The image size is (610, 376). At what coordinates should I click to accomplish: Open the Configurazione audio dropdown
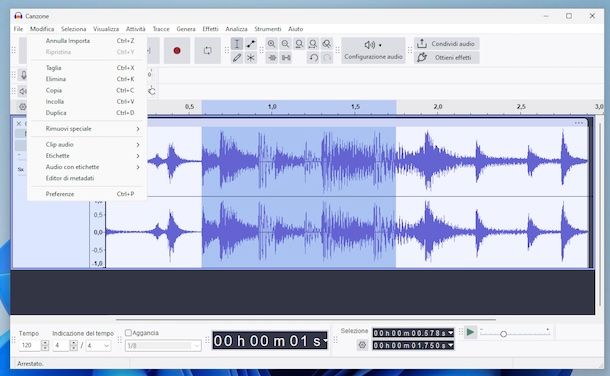tap(373, 51)
